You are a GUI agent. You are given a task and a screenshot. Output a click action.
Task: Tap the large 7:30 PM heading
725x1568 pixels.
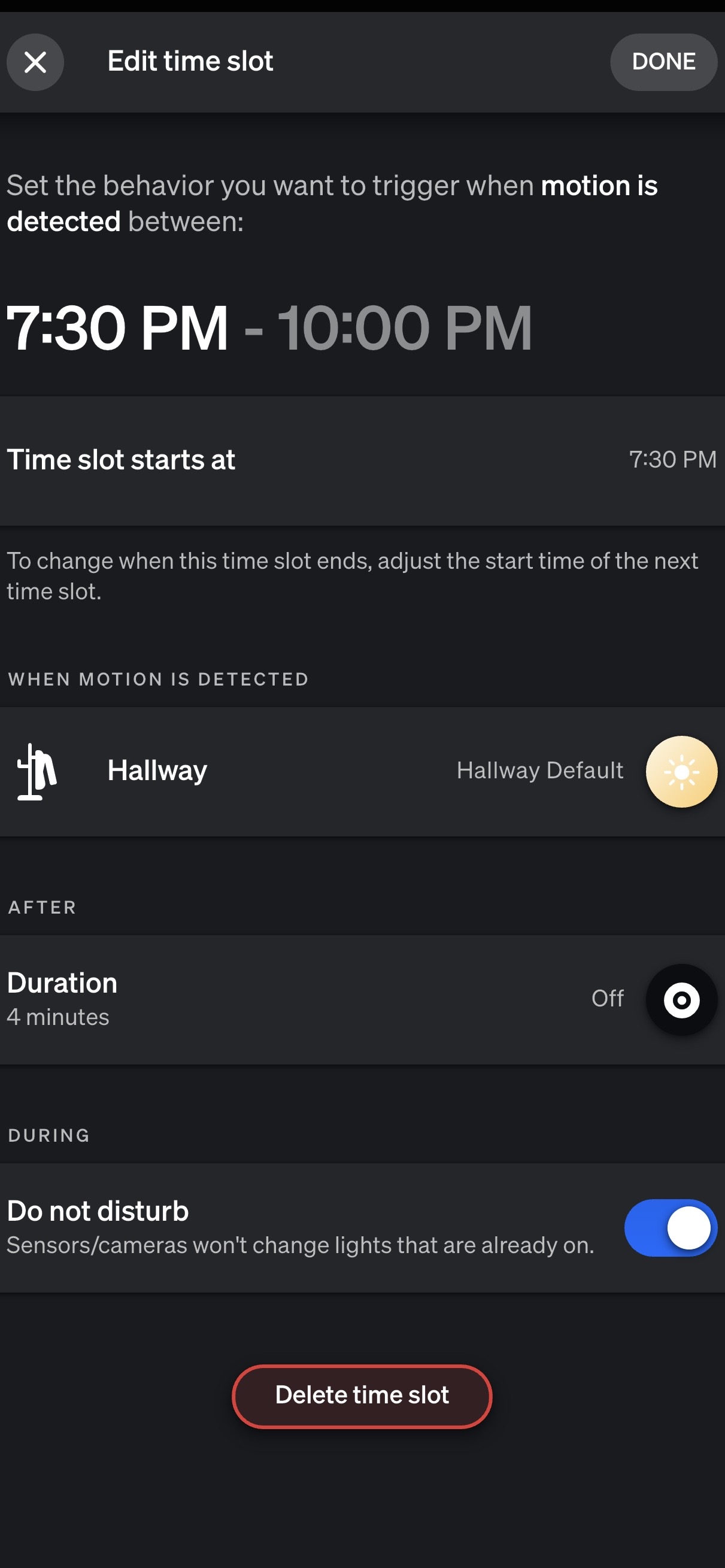pyautogui.click(x=117, y=327)
